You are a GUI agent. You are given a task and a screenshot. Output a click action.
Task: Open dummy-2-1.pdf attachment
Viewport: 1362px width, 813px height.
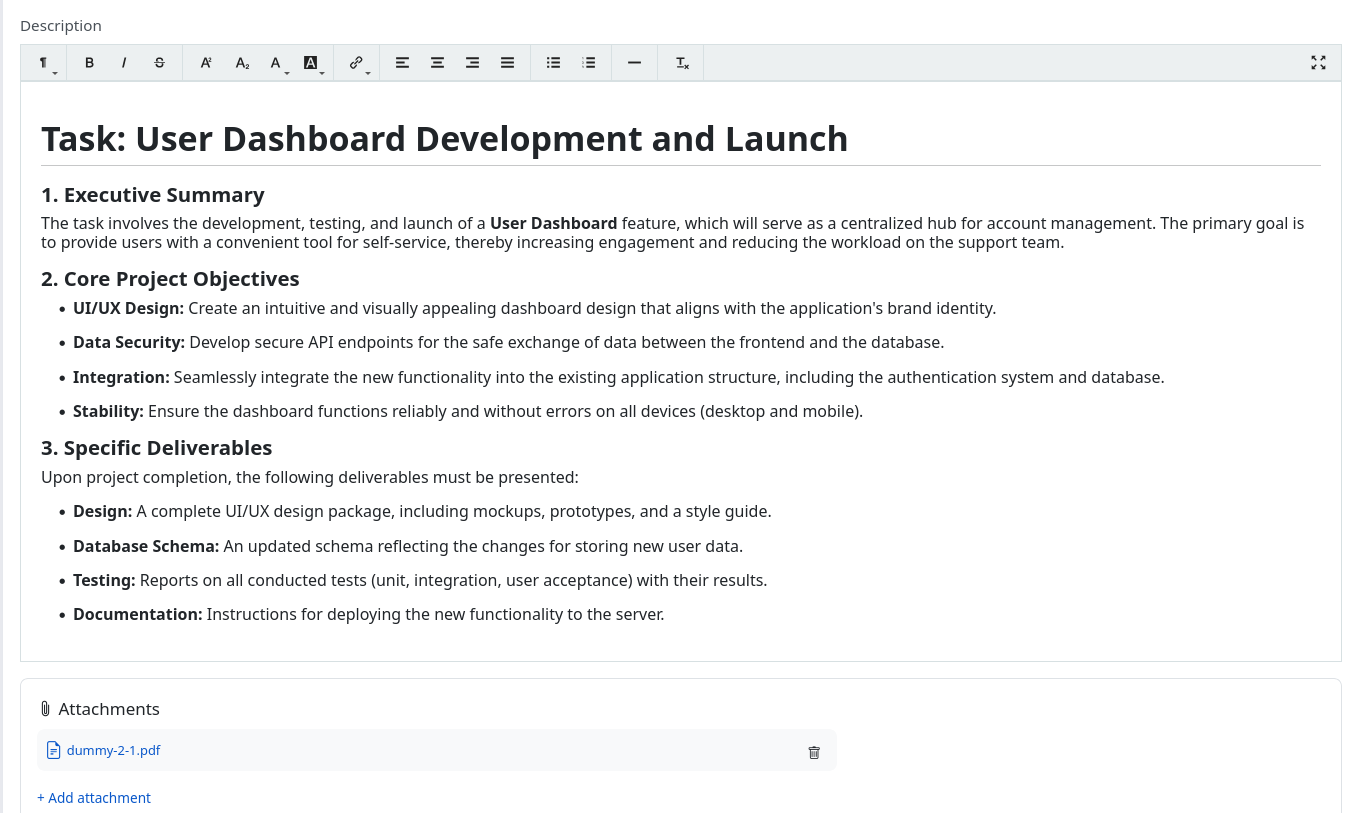pyautogui.click(x=112, y=750)
